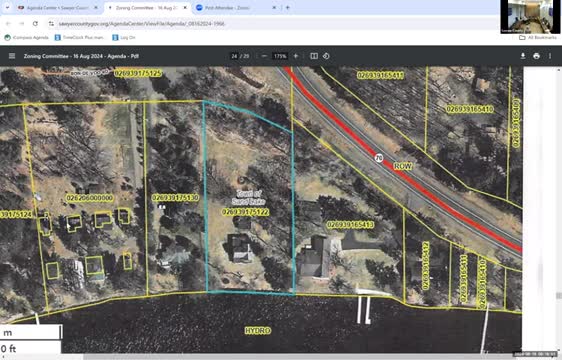Click the vertical scrollbar thumb
Viewport: 562px width, 360px height.
coord(558,295)
